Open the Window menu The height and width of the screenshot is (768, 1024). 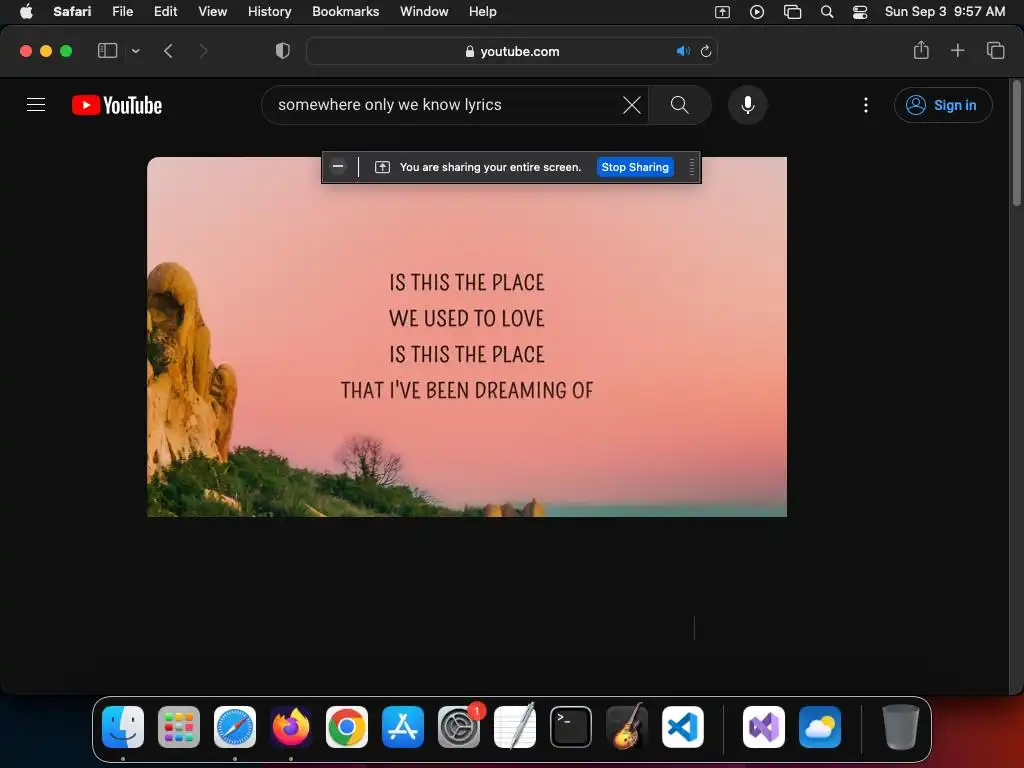pos(424,11)
